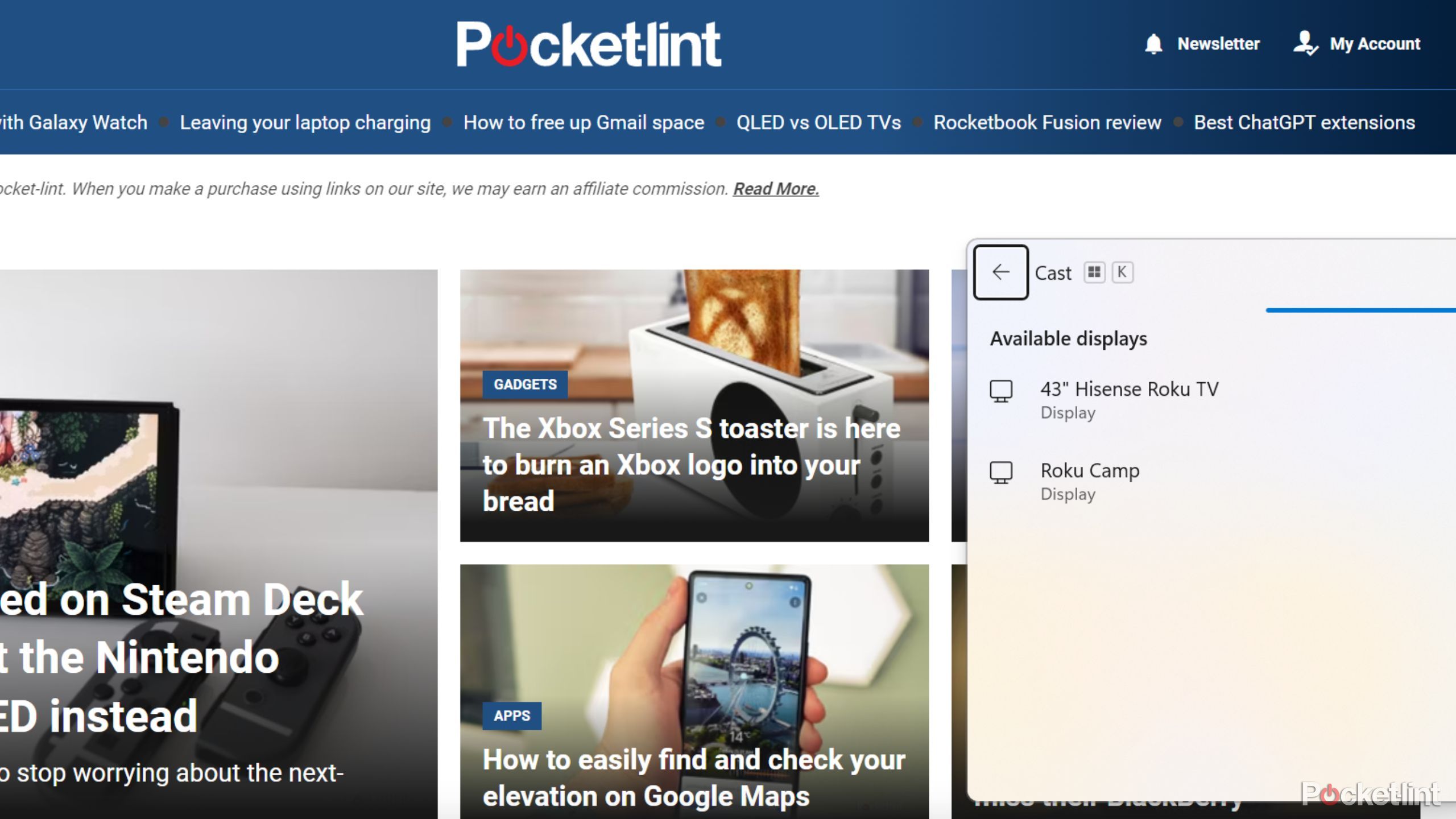Screen dimensions: 1456x819
Task: Click the Cast back arrow icon
Action: [1001, 271]
